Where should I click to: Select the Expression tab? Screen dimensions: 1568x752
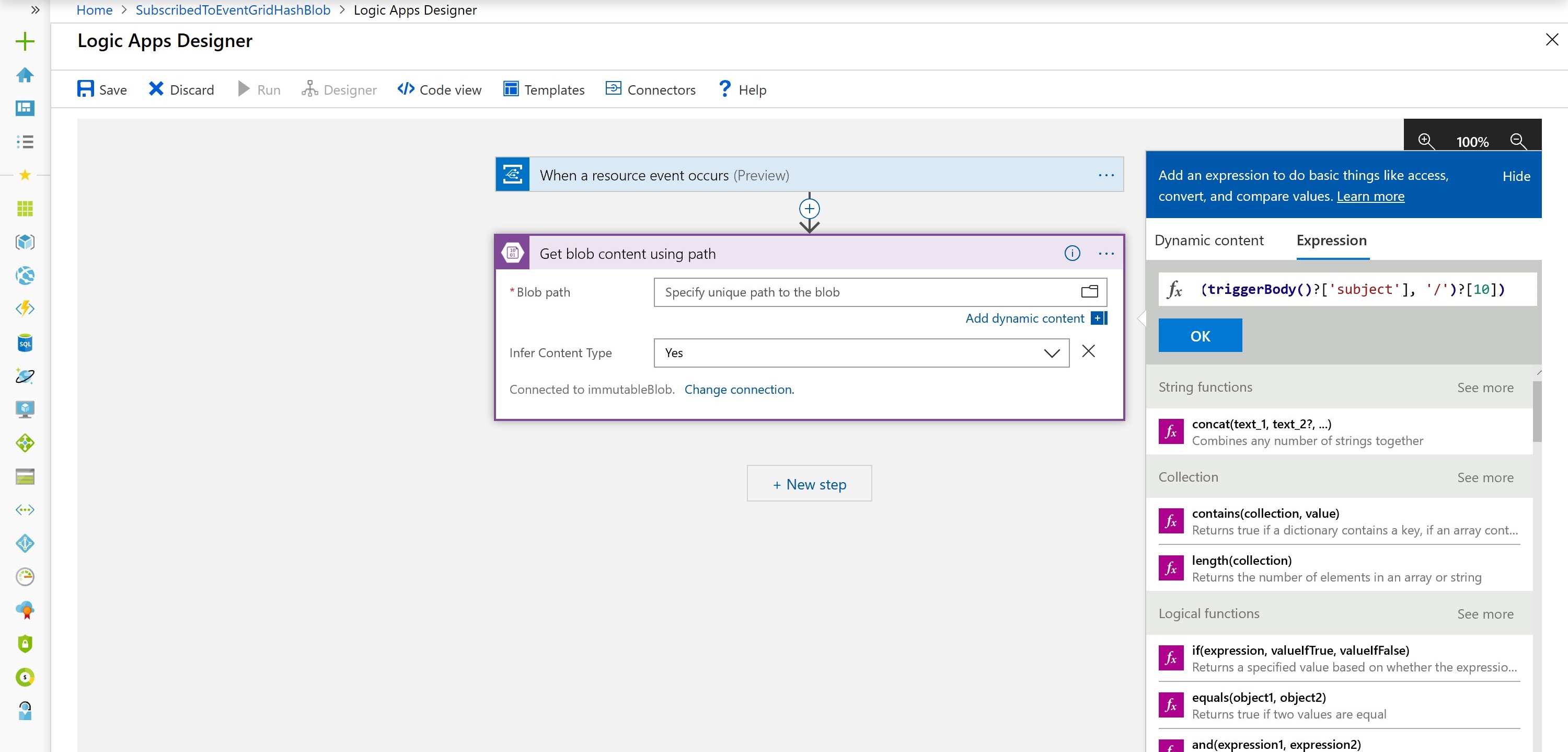[1331, 241]
